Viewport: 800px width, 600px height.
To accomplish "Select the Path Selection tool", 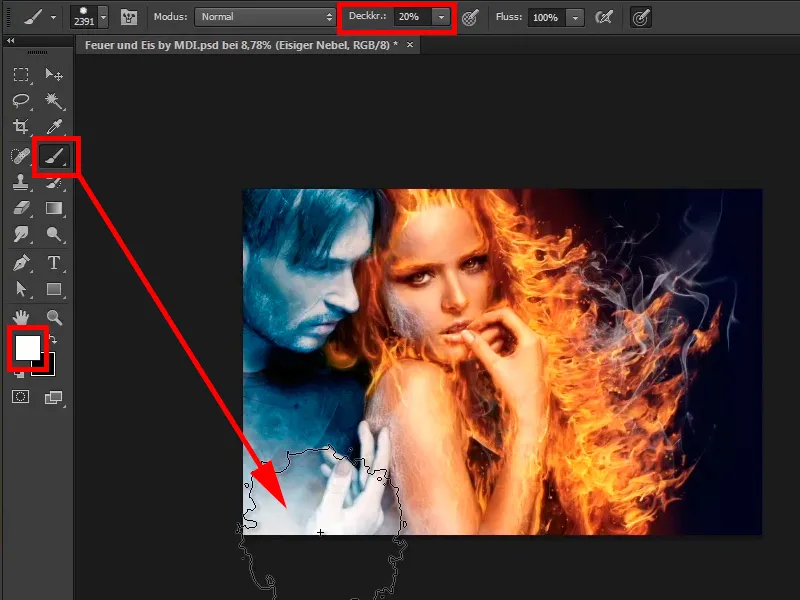I will [21, 289].
